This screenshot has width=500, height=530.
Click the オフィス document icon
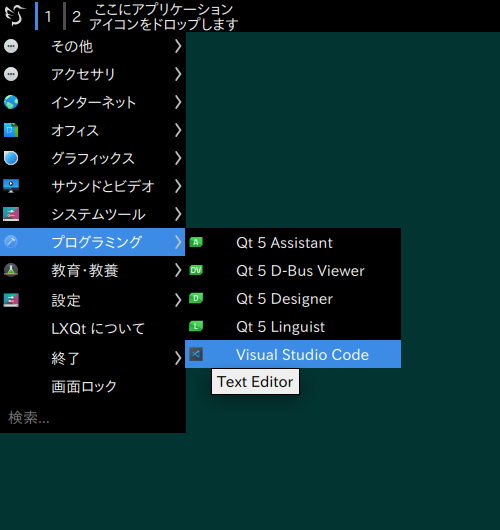coord(11,130)
